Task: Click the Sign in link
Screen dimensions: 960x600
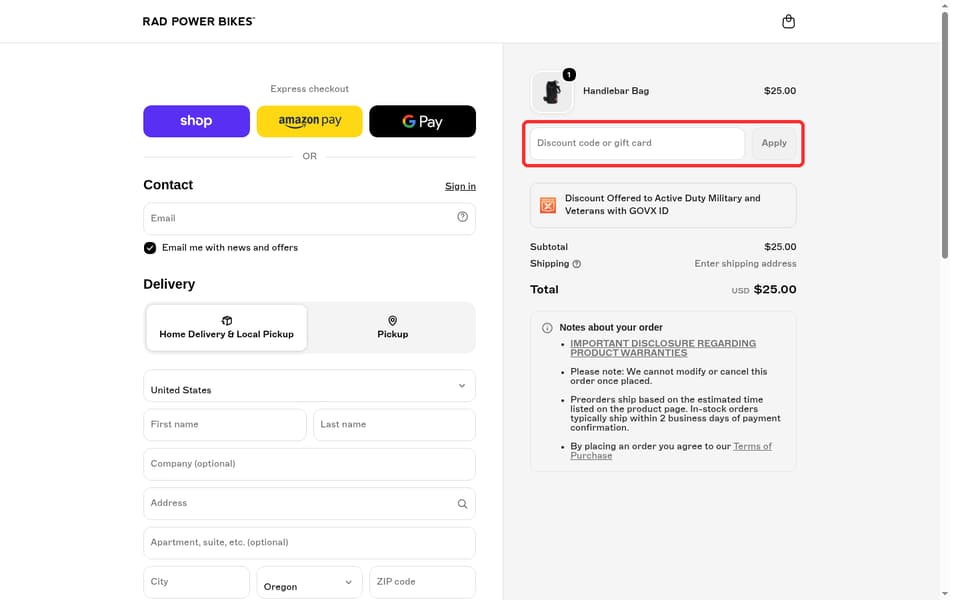Action: pos(460,186)
